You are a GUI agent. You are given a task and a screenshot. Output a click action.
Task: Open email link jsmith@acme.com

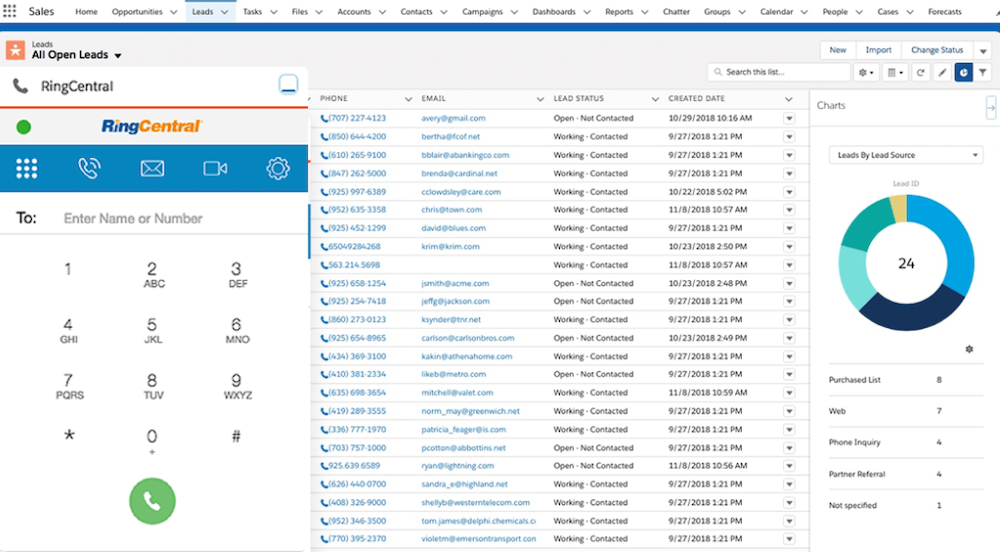pos(455,283)
